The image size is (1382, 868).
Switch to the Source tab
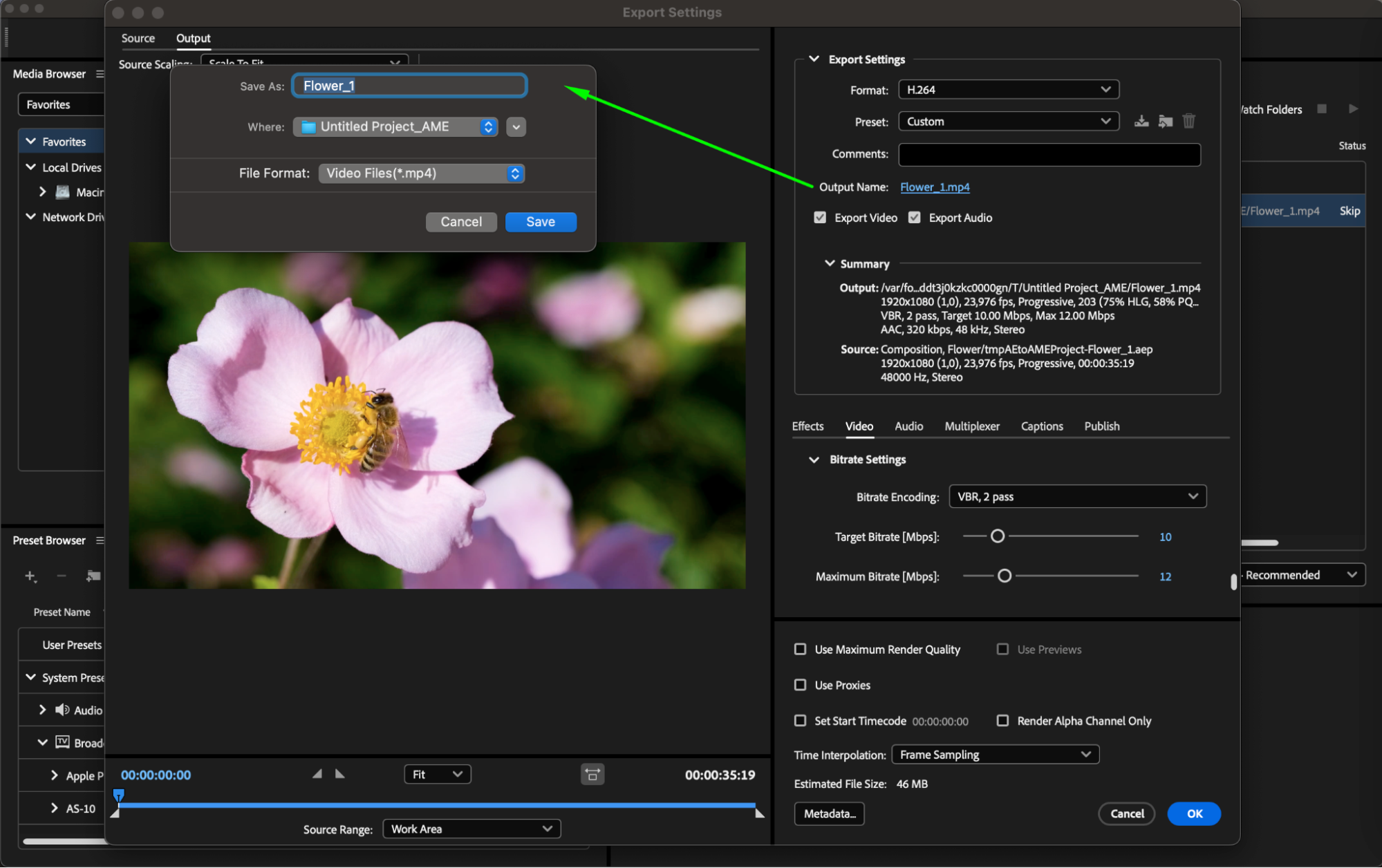coord(138,39)
